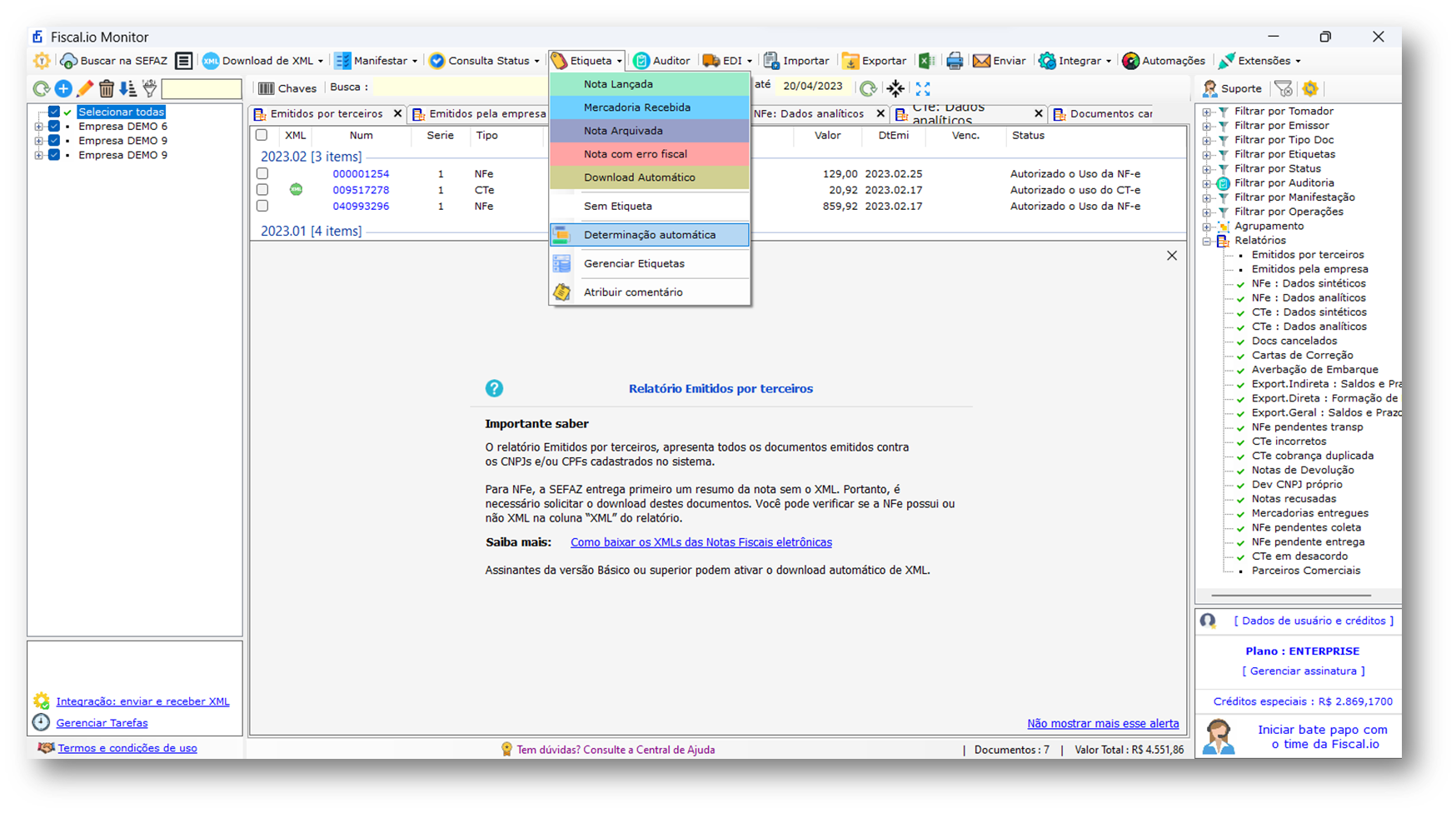This screenshot has width=1456, height=813.
Task: Click the blue fullscreen expand icon
Action: [x=923, y=88]
